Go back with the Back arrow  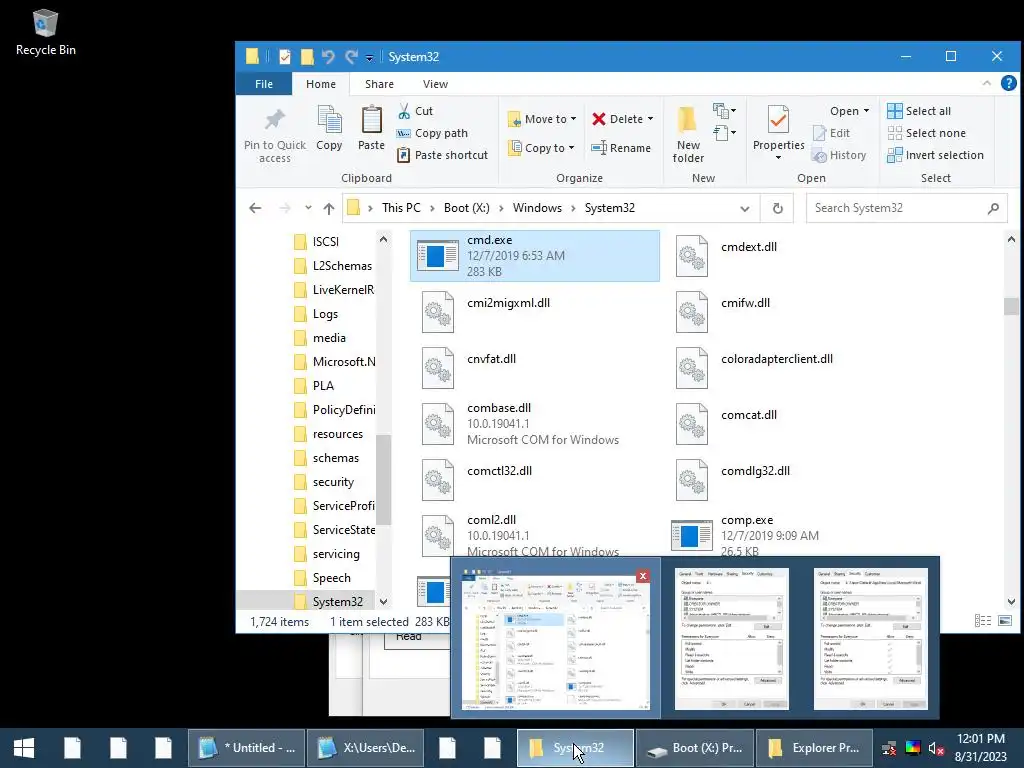pyautogui.click(x=255, y=208)
